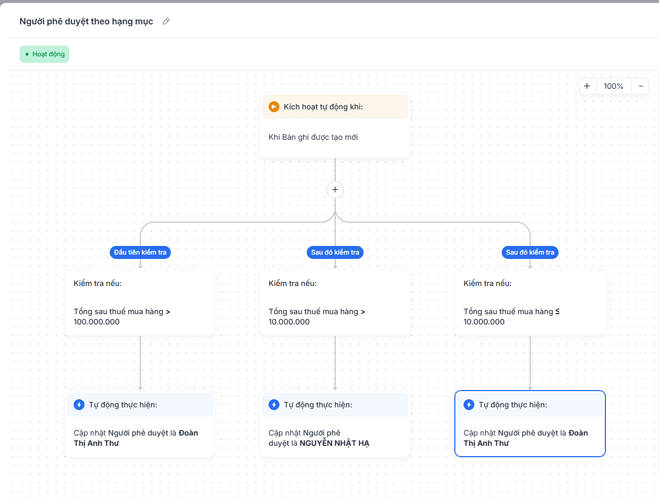Select the rightmost Sau đó kiểm tra label
This screenshot has width=659, height=500.
click(530, 253)
